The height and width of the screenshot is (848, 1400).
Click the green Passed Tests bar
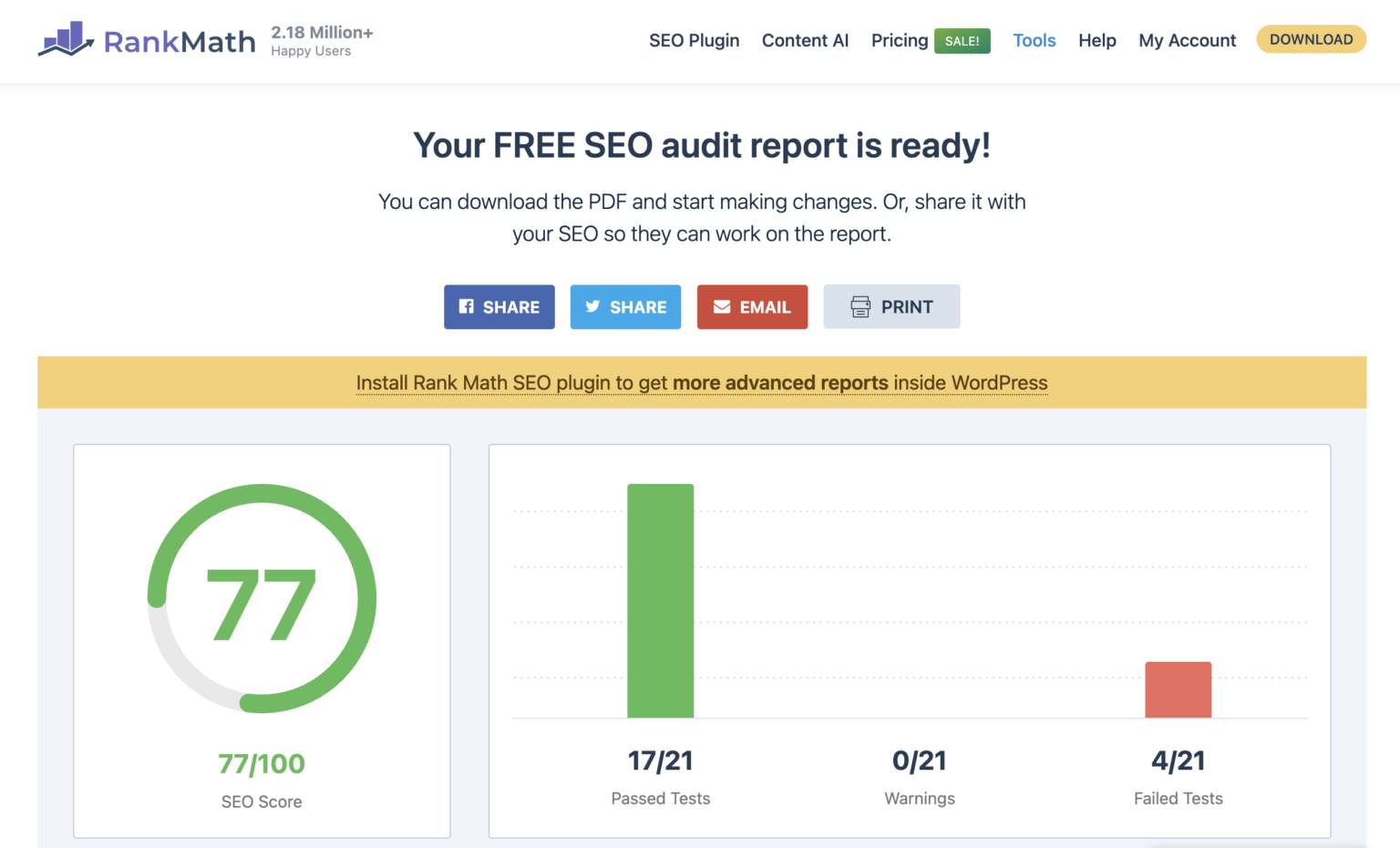pyautogui.click(x=660, y=602)
